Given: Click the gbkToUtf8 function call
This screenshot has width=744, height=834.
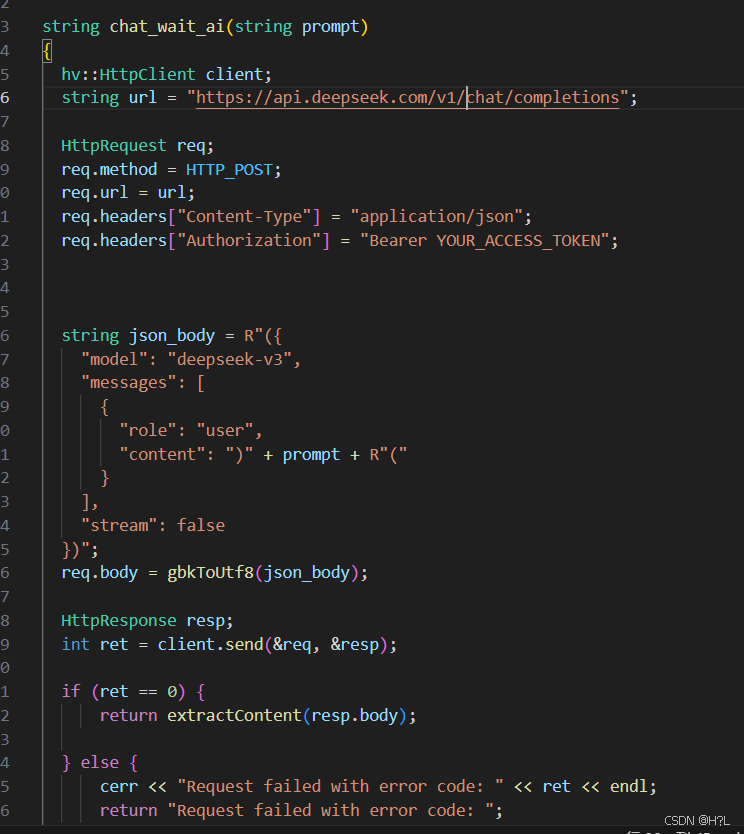Looking at the screenshot, I should (211, 573).
